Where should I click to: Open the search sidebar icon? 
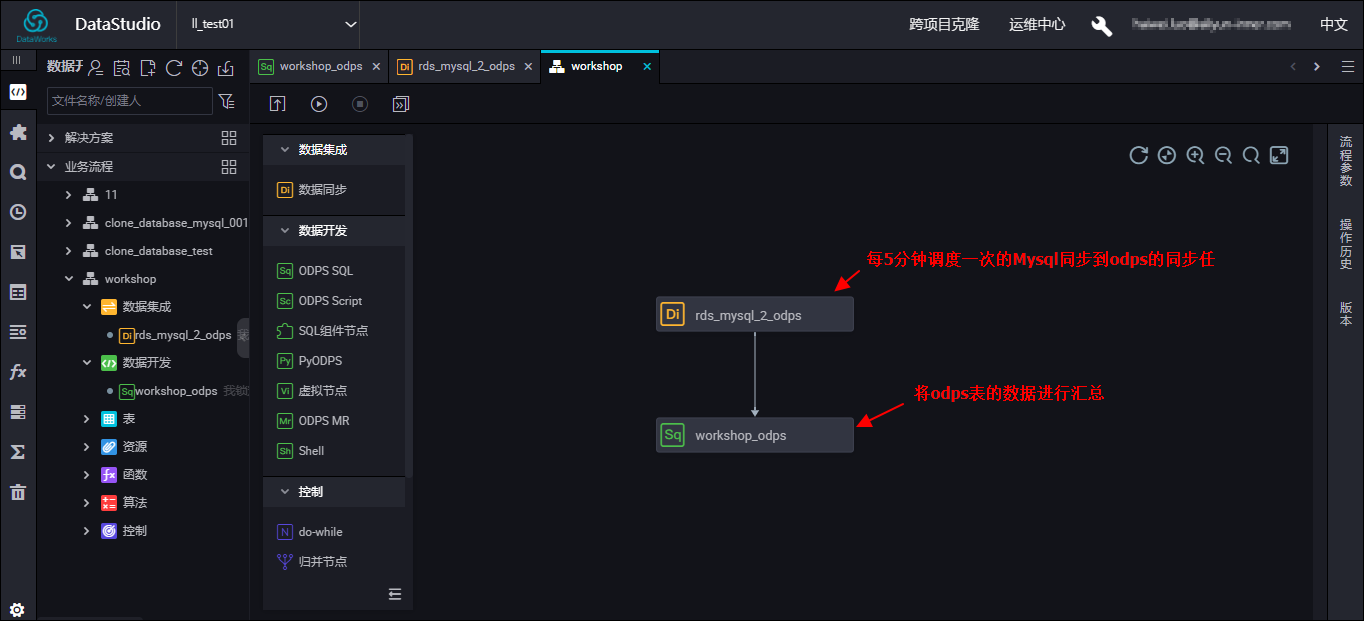(x=18, y=172)
